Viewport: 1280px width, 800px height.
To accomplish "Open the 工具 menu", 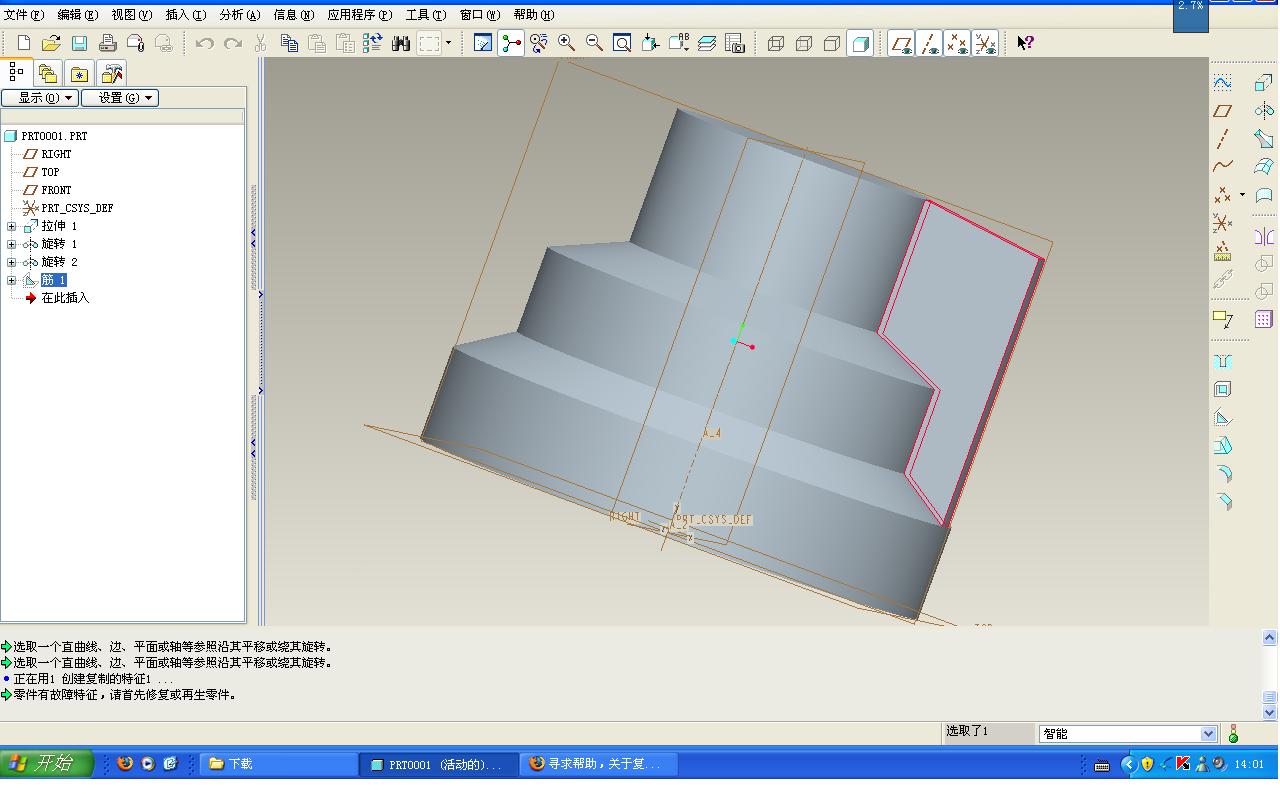I will click(x=426, y=15).
